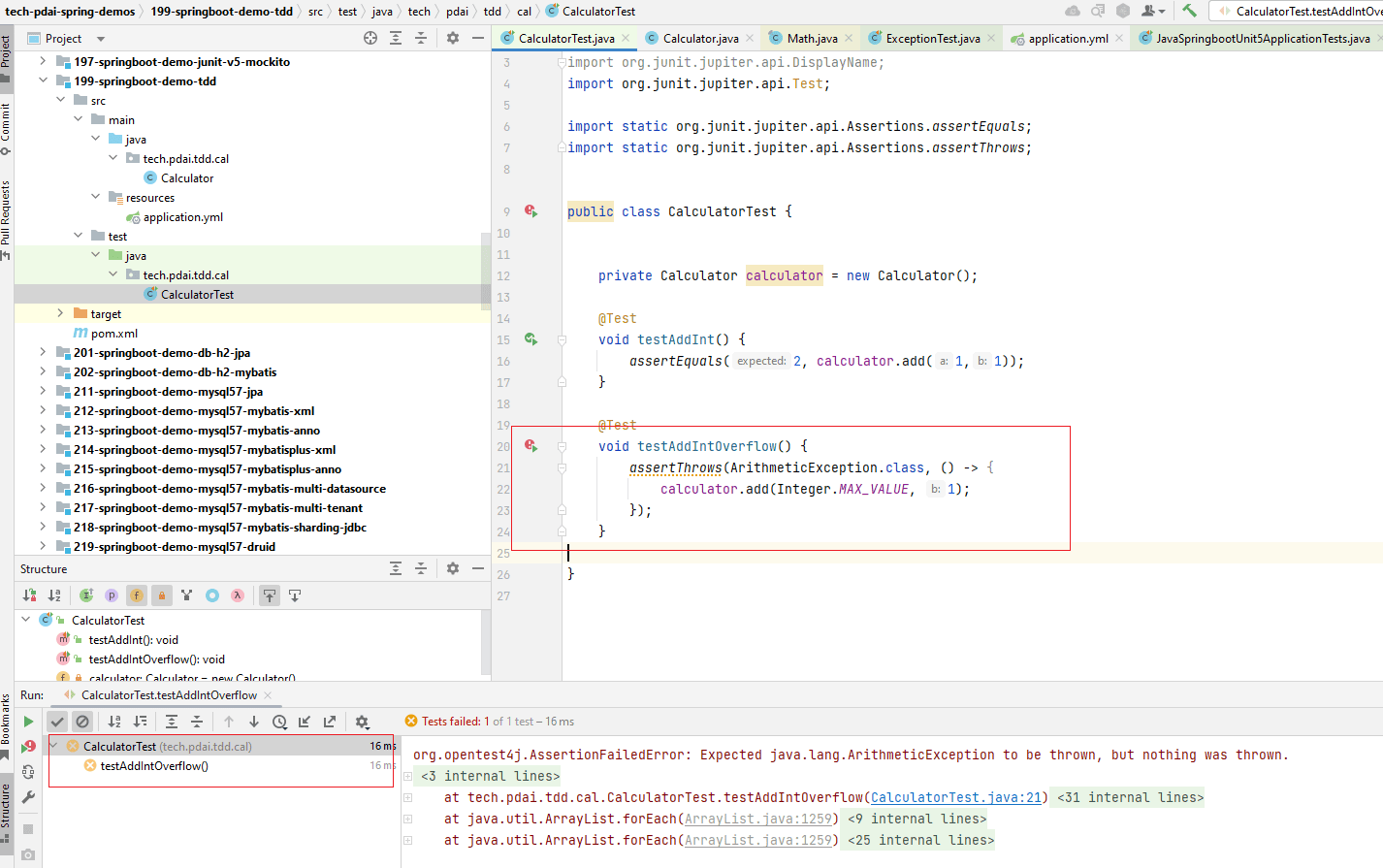Select pom.xml in project tree
The height and width of the screenshot is (868, 1383).
(113, 333)
